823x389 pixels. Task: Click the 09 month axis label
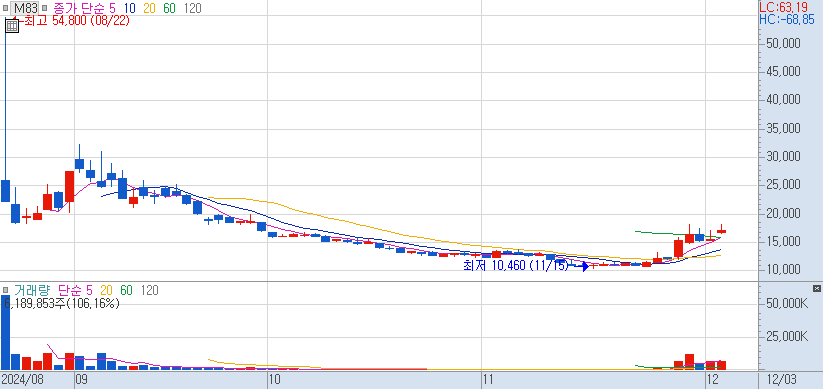pyautogui.click(x=81, y=380)
